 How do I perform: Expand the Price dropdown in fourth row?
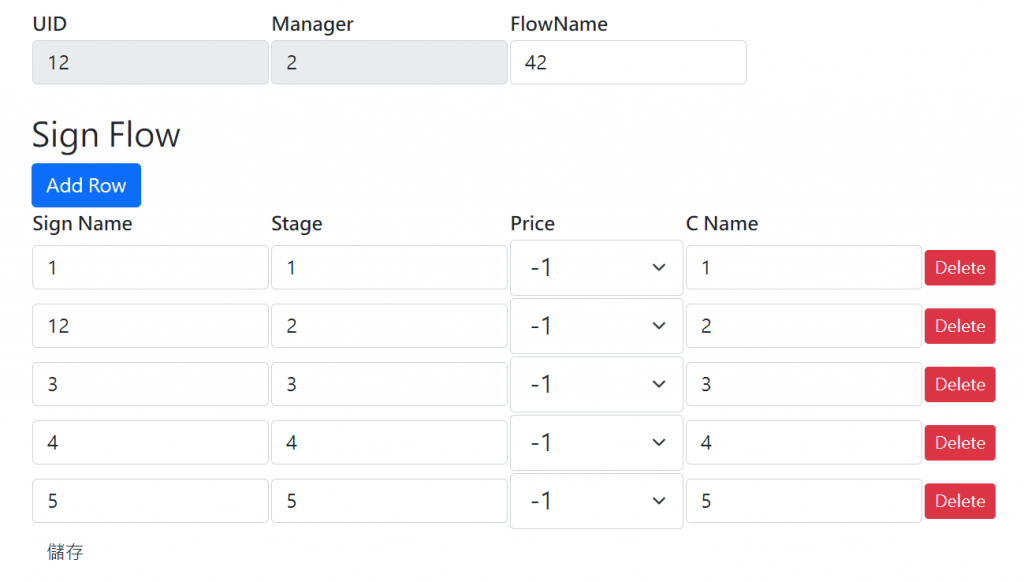tap(596, 443)
